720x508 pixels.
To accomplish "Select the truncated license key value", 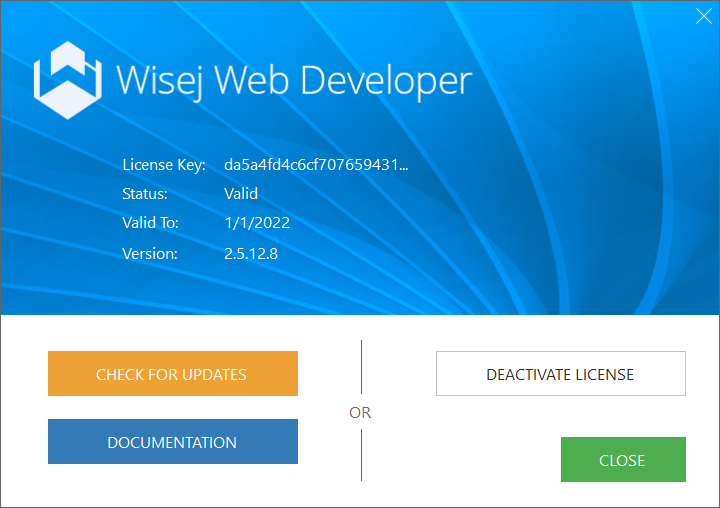I will pyautogui.click(x=316, y=164).
